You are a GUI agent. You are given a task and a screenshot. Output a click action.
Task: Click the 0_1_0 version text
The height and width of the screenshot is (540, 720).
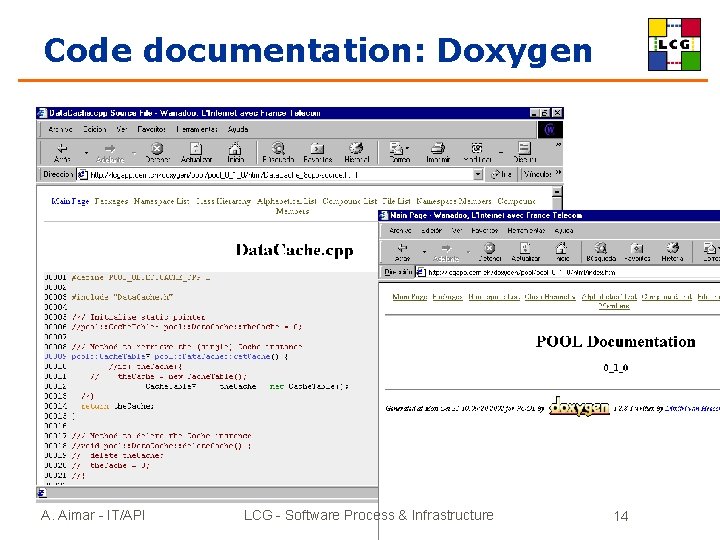coord(616,367)
